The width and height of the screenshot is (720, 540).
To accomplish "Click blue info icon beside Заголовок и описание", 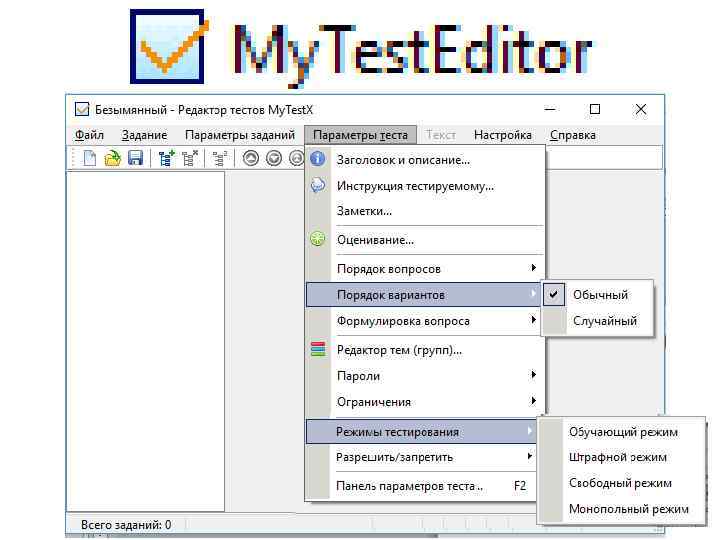I will [x=318, y=159].
